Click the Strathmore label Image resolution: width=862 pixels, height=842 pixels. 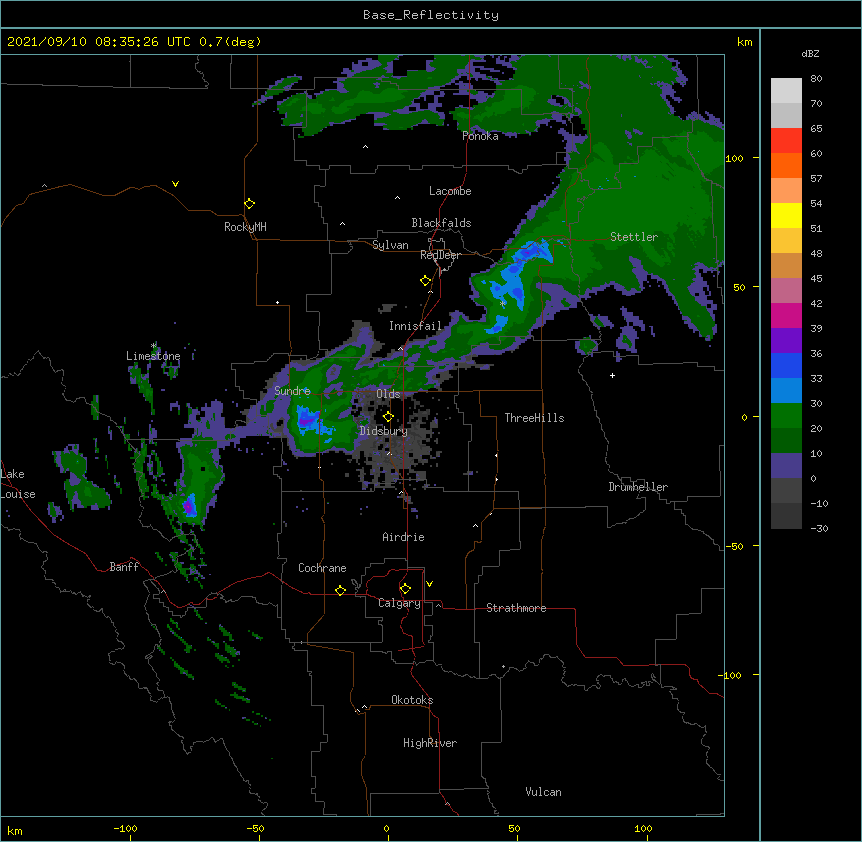pyautogui.click(x=516, y=608)
